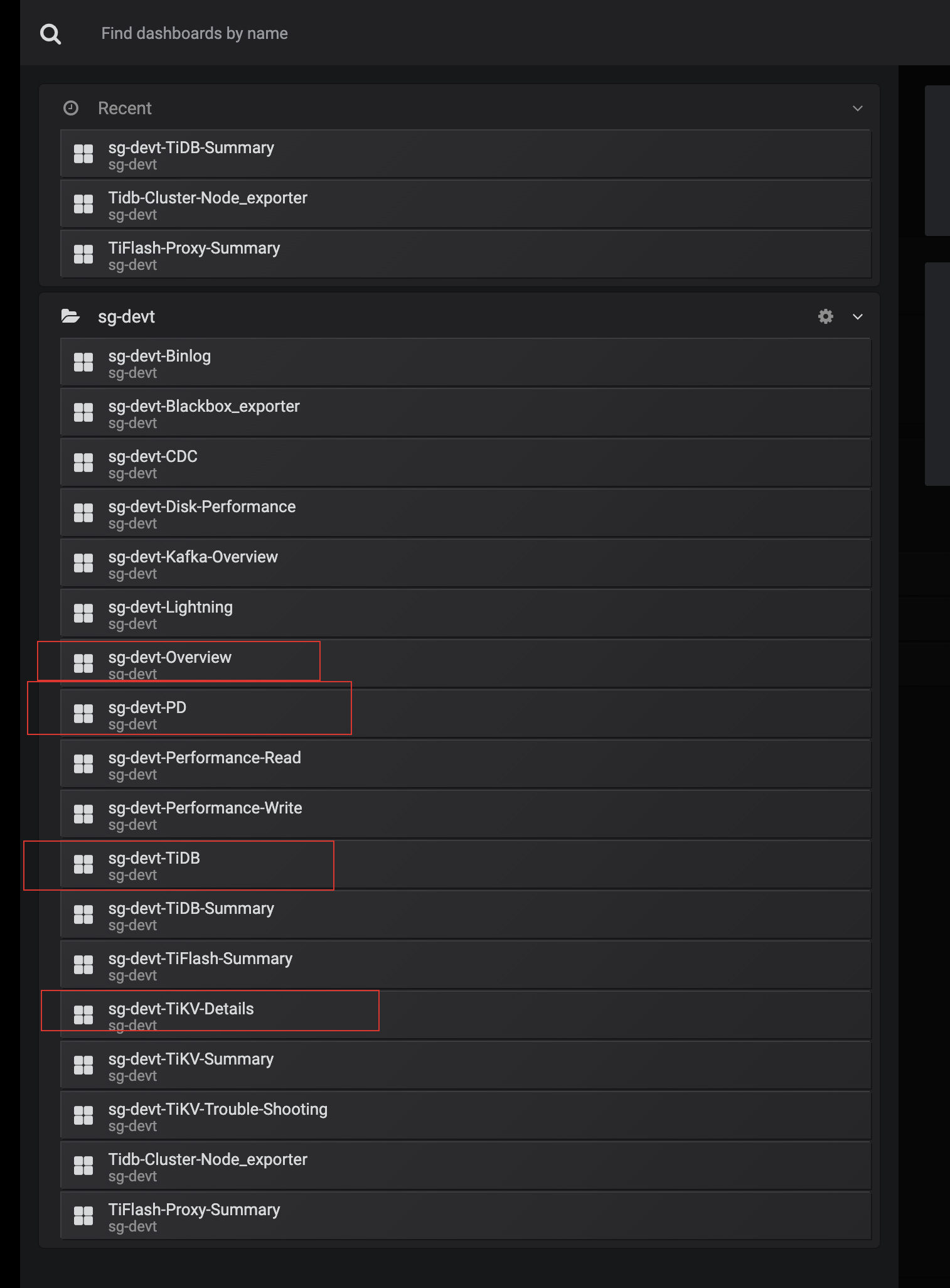950x1288 pixels.
Task: Select sg-devt-Disk-Performance in the folder
Action: tap(201, 507)
